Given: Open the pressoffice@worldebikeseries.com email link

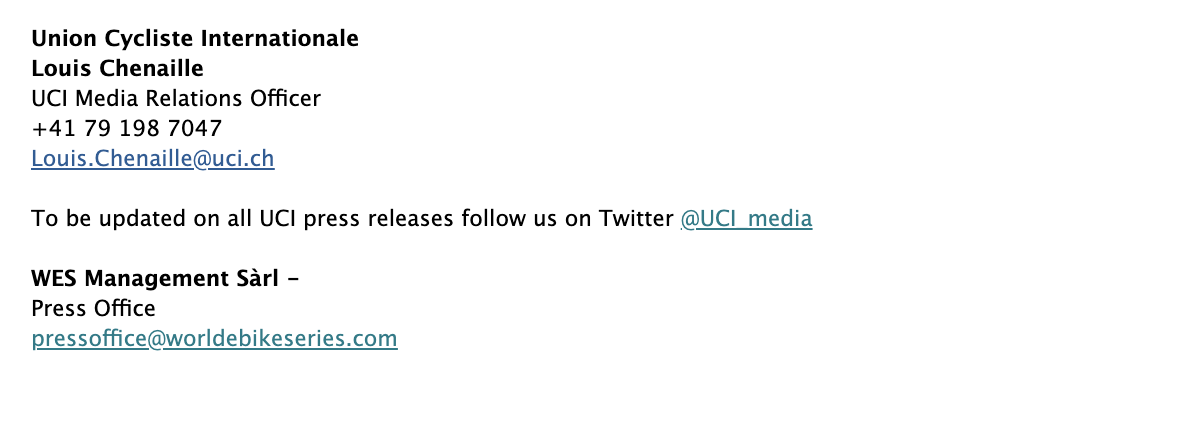Looking at the screenshot, I should [214, 339].
